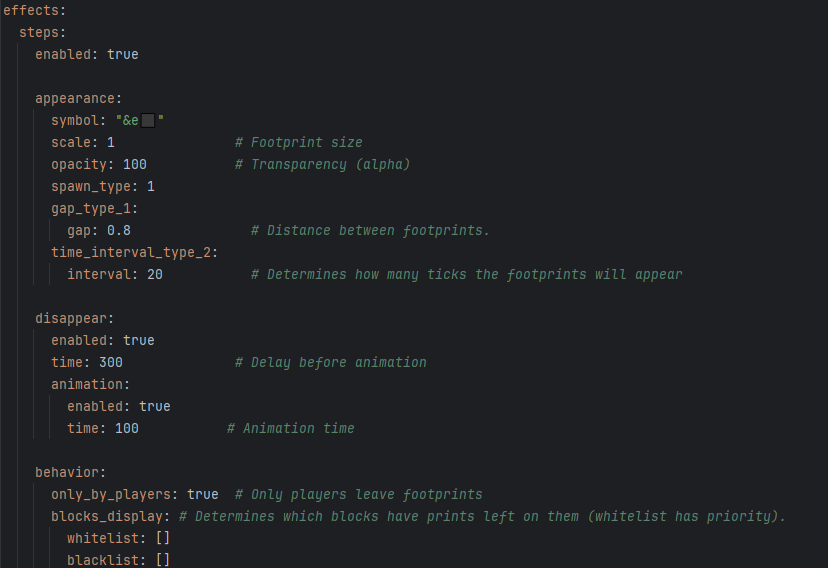Click the '# Animation time' comment
The width and height of the screenshot is (828, 568).
tap(290, 428)
